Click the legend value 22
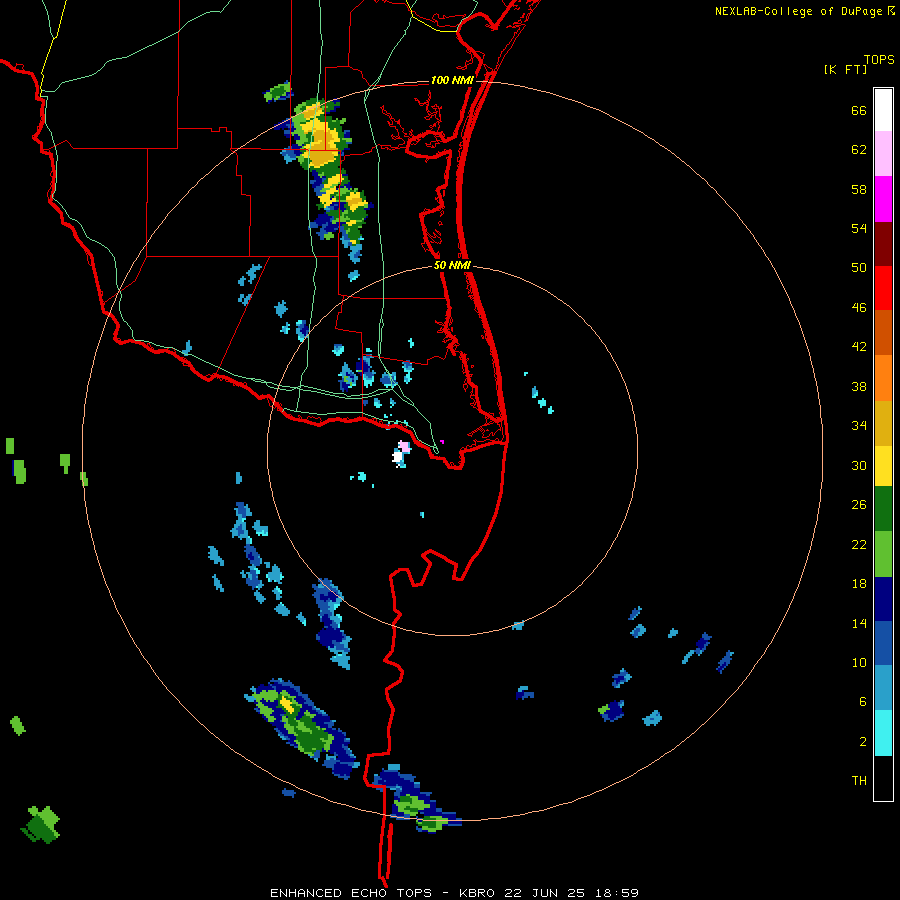 (x=859, y=544)
